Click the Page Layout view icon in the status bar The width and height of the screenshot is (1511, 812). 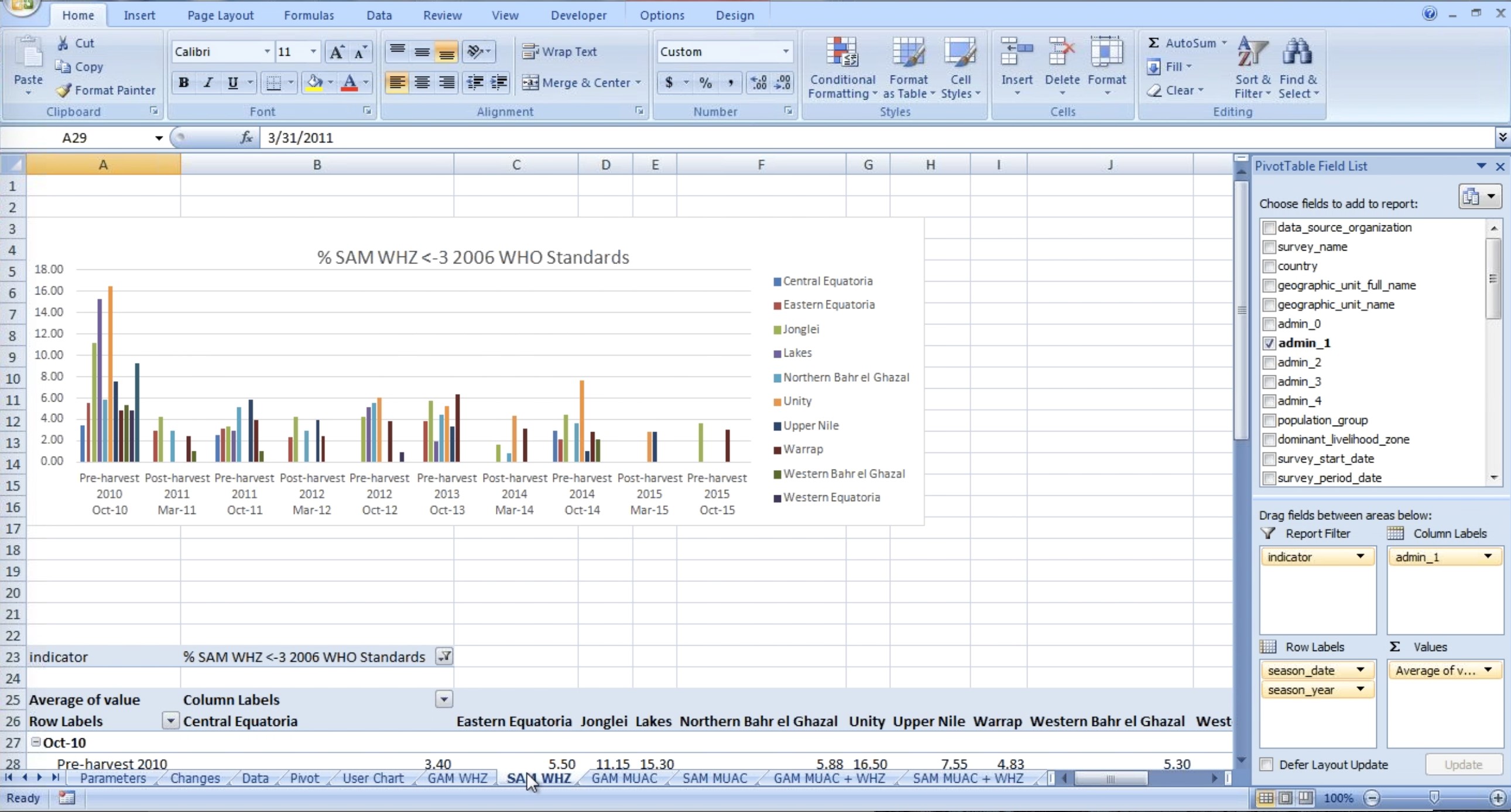(1285, 798)
